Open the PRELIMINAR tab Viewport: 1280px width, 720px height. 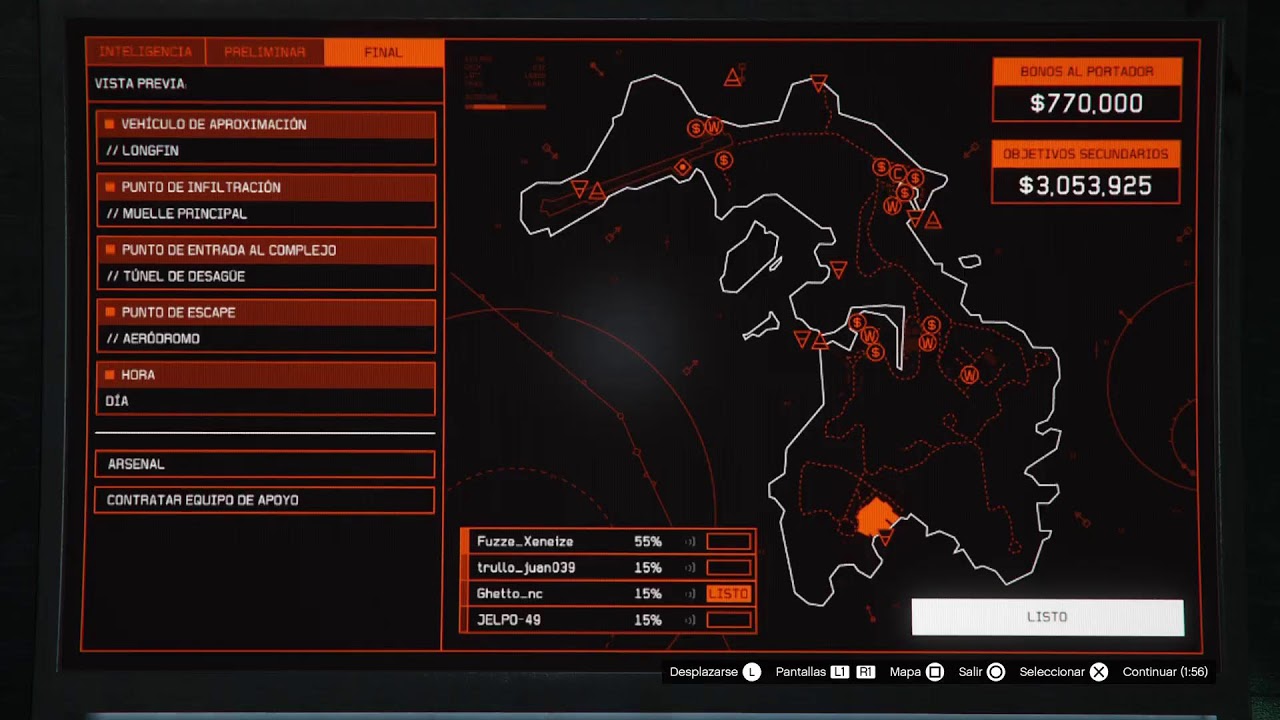pyautogui.click(x=265, y=52)
